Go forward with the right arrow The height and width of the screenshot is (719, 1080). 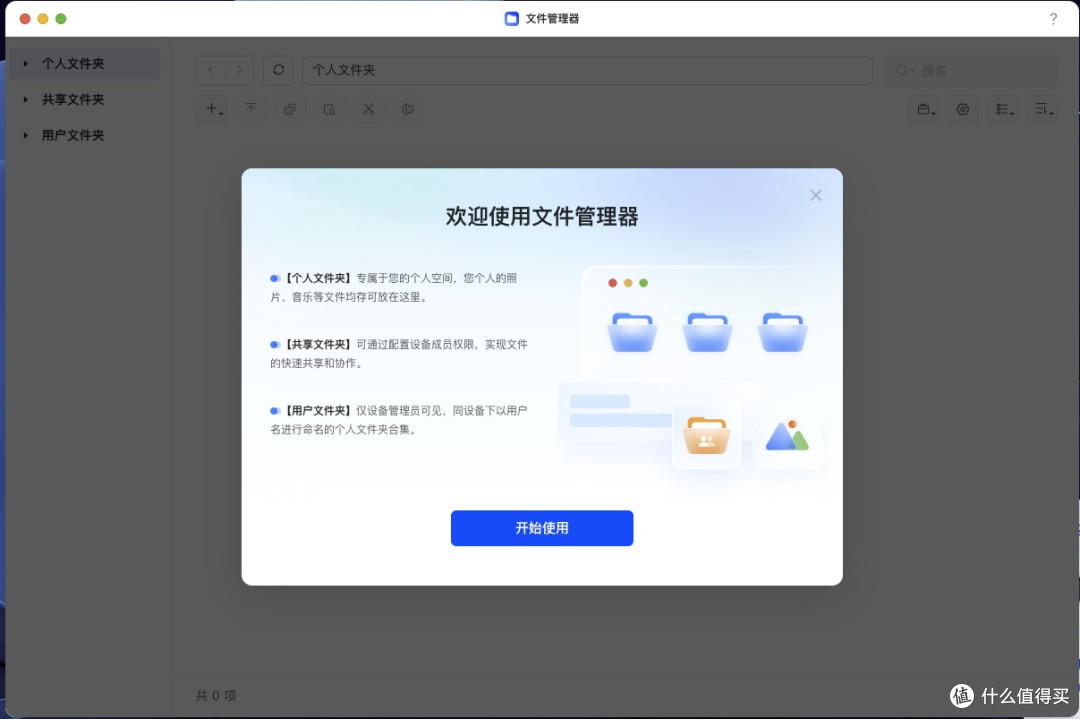pos(239,70)
